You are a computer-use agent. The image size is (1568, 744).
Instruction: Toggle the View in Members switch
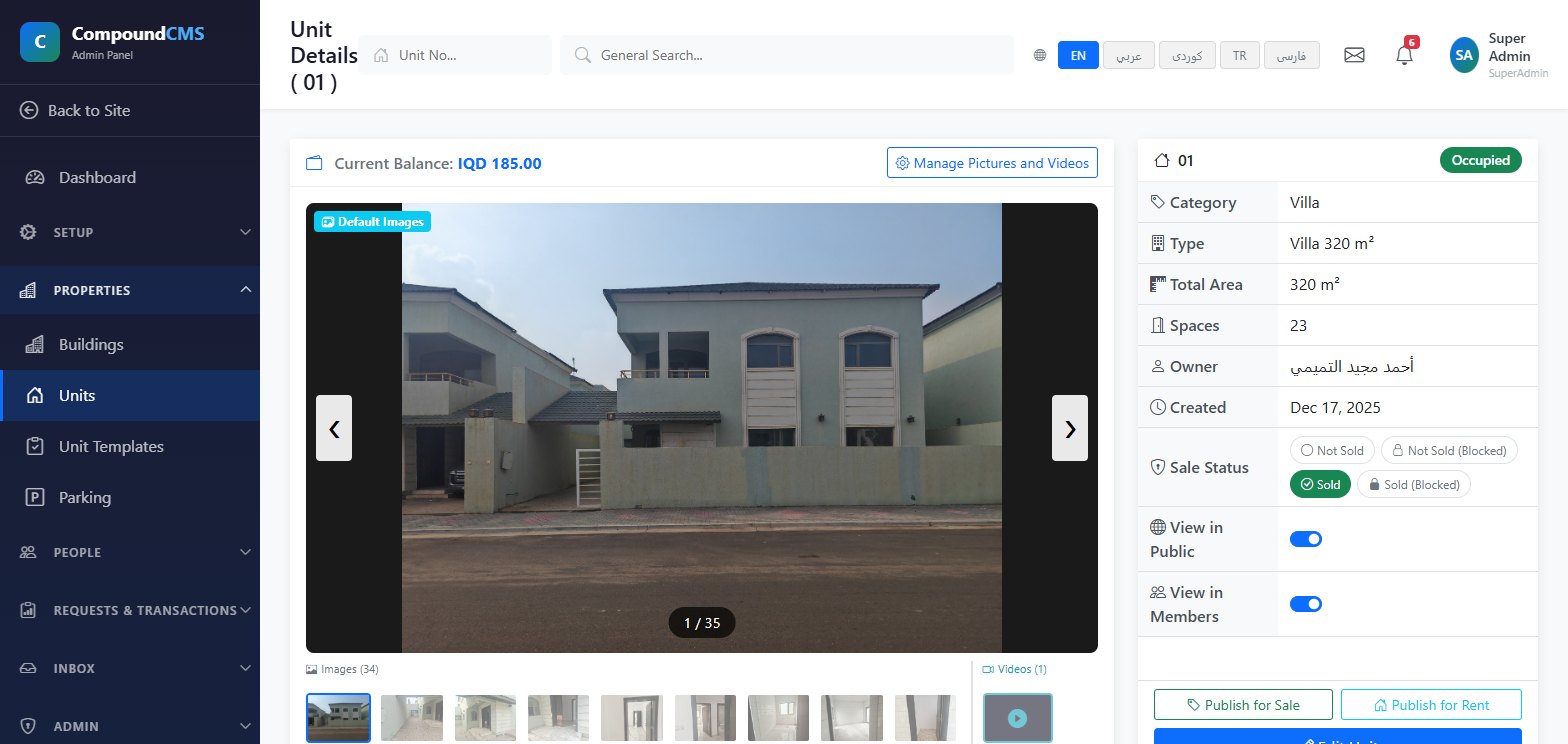pos(1306,604)
